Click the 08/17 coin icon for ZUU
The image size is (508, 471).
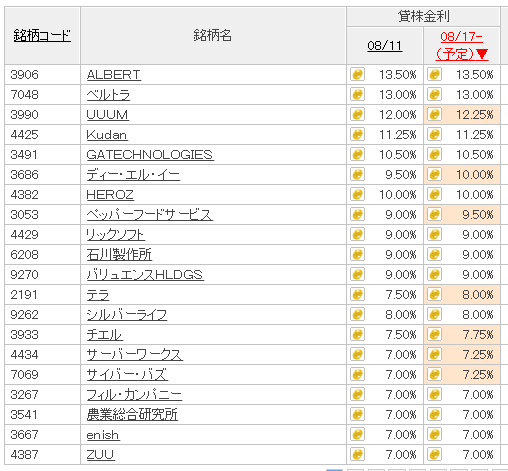click(x=435, y=454)
